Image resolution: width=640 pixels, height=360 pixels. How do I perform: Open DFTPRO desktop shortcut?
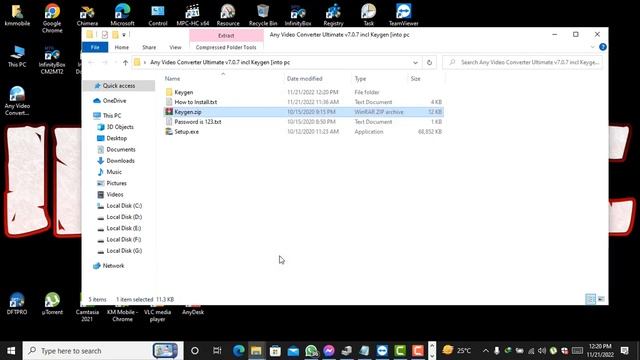tap(17, 304)
